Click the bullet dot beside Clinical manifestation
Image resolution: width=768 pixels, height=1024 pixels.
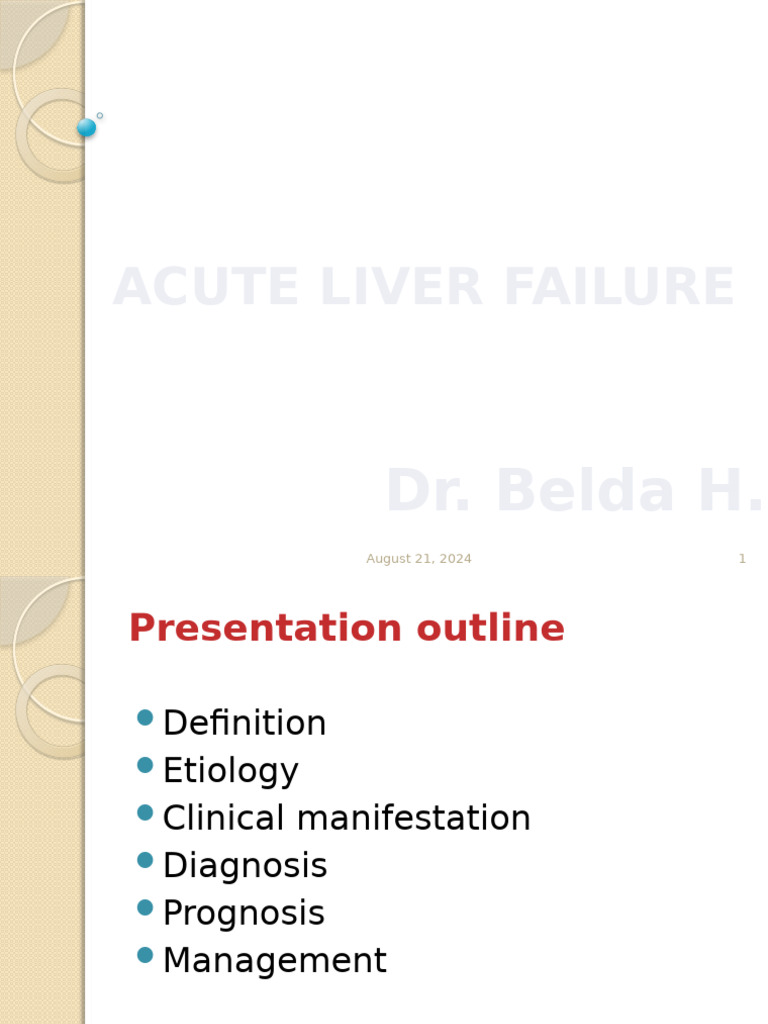(x=145, y=812)
